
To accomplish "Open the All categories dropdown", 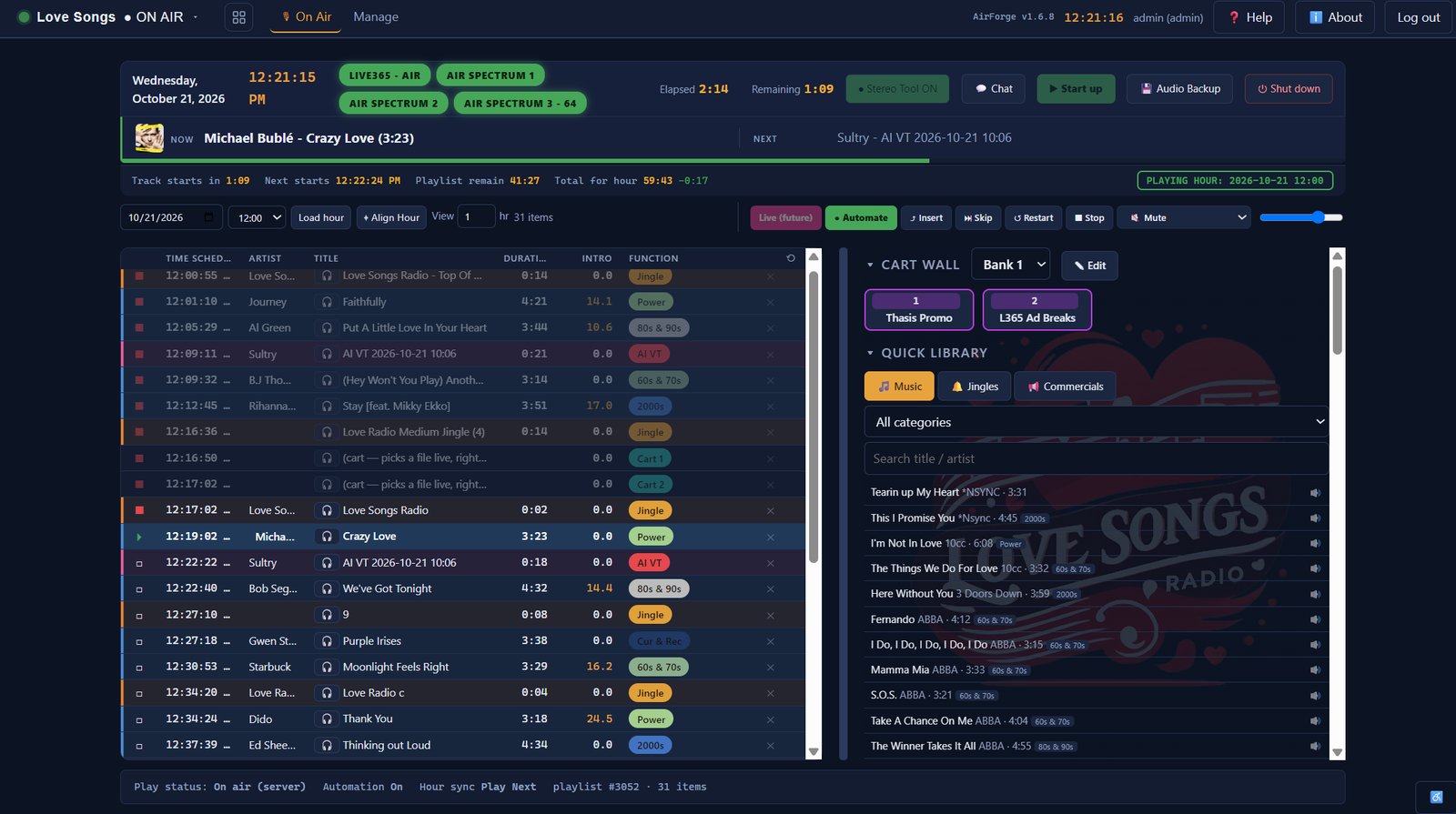I will click(x=1097, y=422).
